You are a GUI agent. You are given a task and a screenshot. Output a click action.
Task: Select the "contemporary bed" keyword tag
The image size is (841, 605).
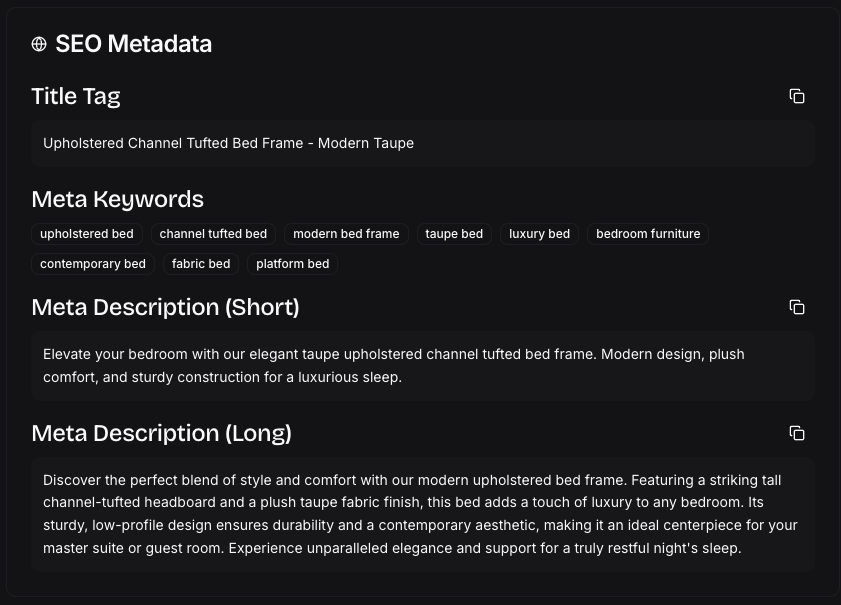(92, 264)
